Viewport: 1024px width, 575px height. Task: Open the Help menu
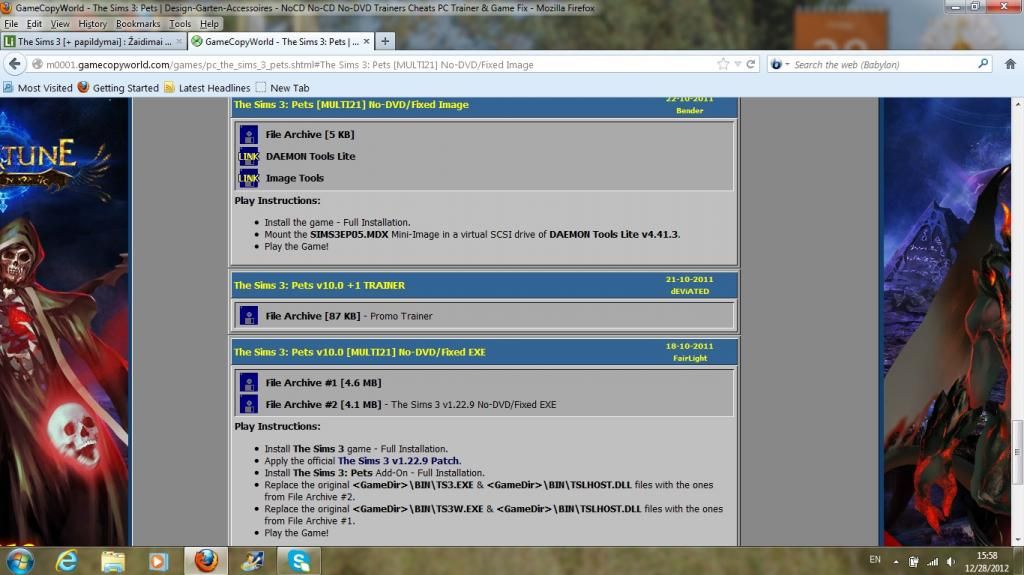(x=209, y=24)
